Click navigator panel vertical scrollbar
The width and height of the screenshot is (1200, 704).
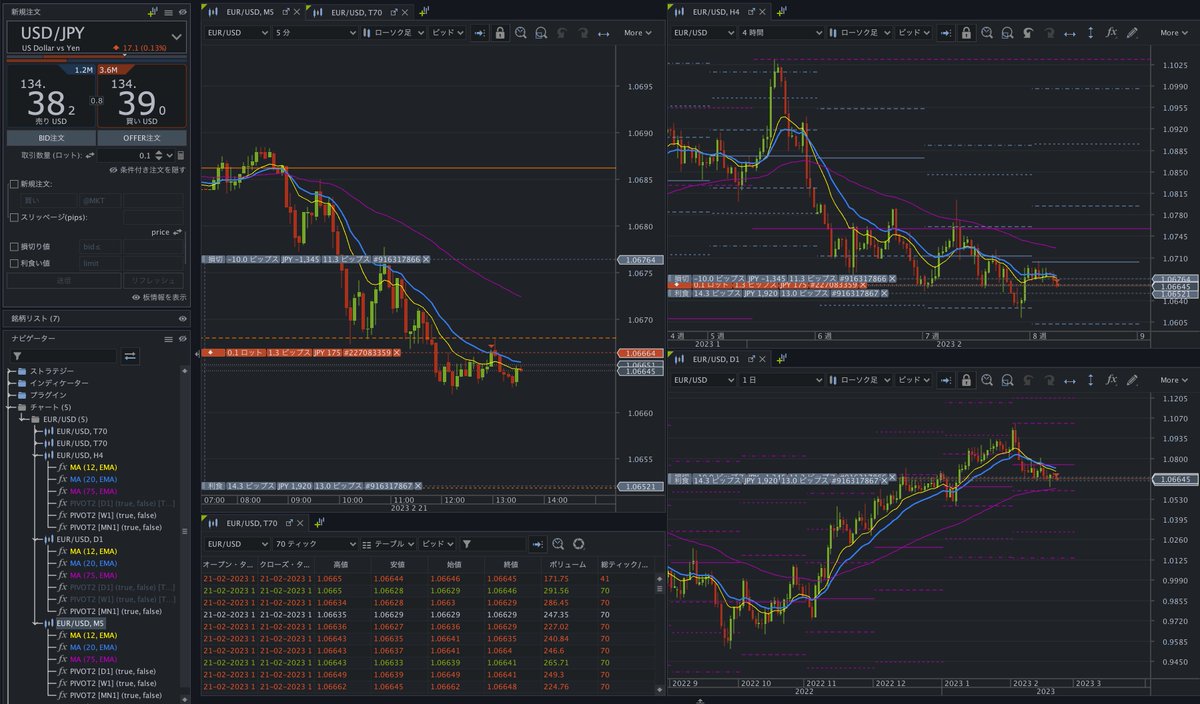[184, 530]
